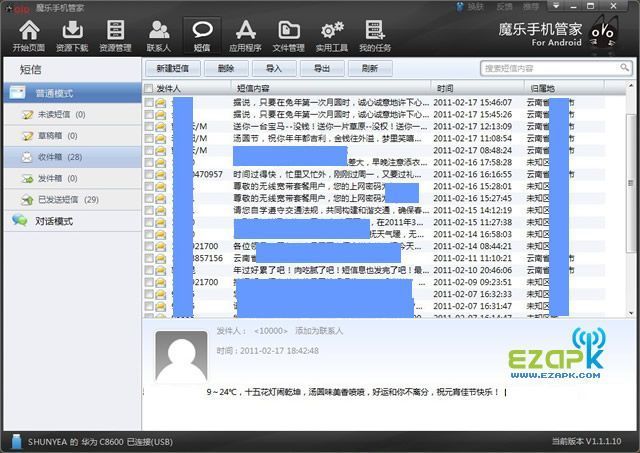The height and width of the screenshot is (453, 640).
Task: Click 对话模式 chat bubbles icon
Action: point(19,221)
